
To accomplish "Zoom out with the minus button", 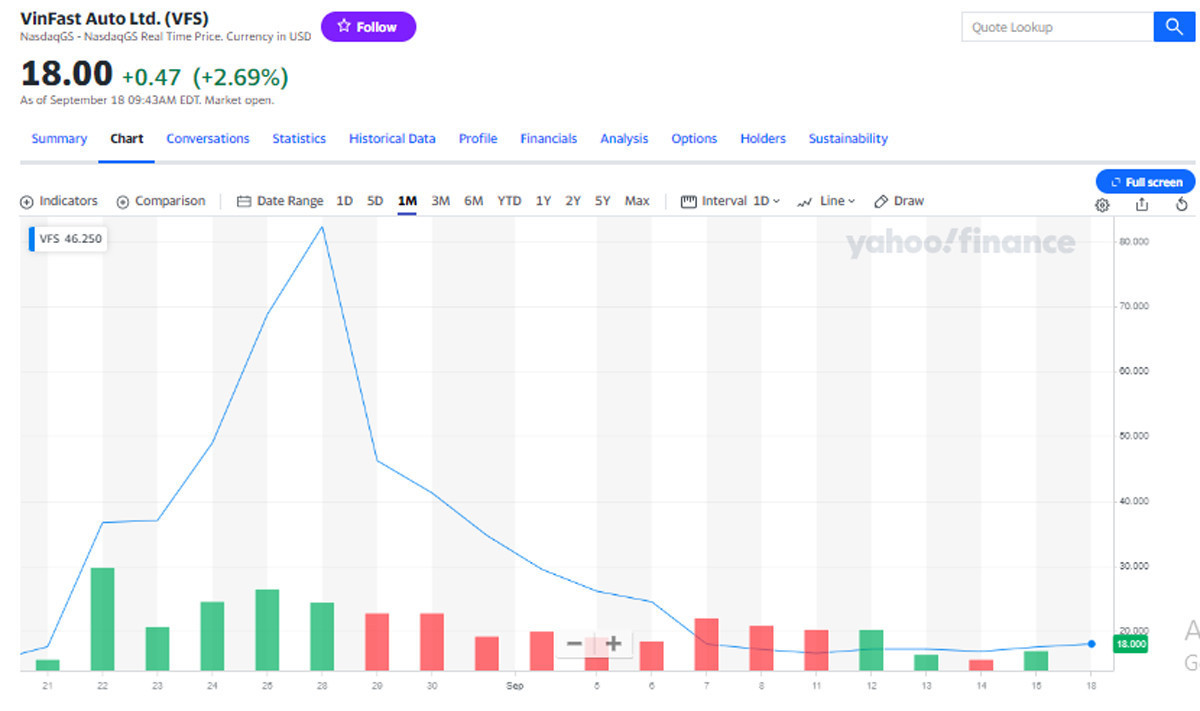I will click(574, 644).
